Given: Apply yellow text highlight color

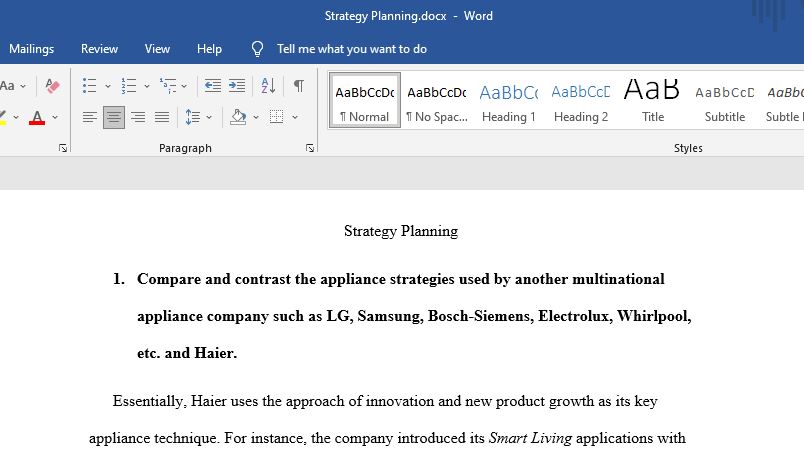Looking at the screenshot, I should pos(3,117).
